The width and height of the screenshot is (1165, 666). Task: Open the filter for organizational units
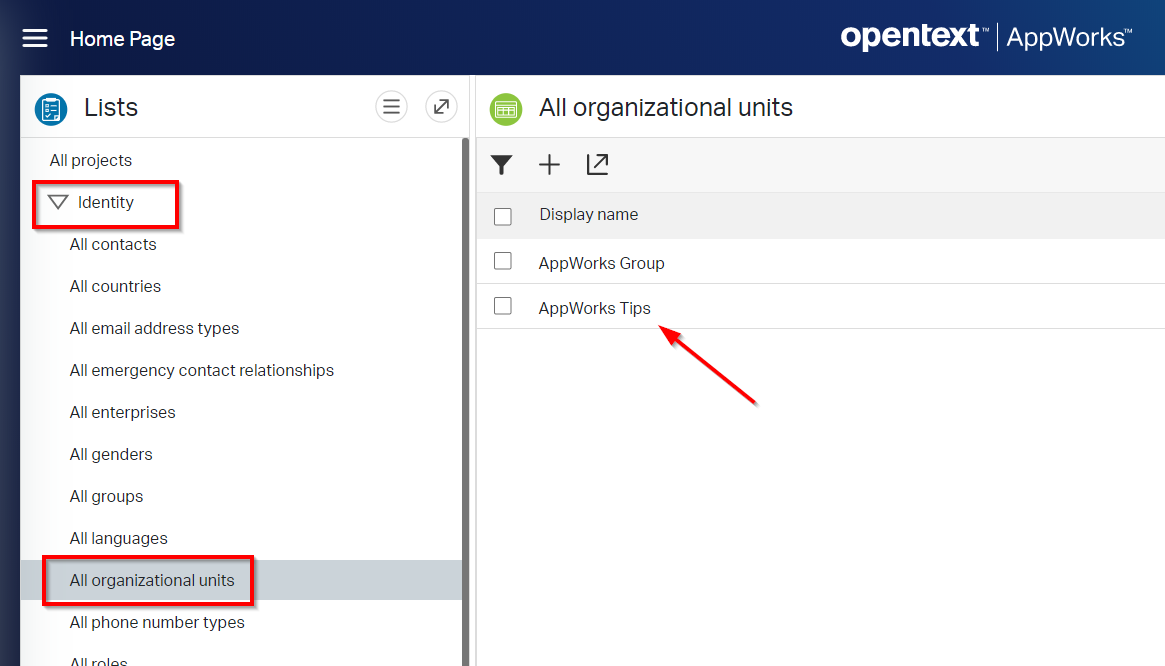[x=502, y=164]
